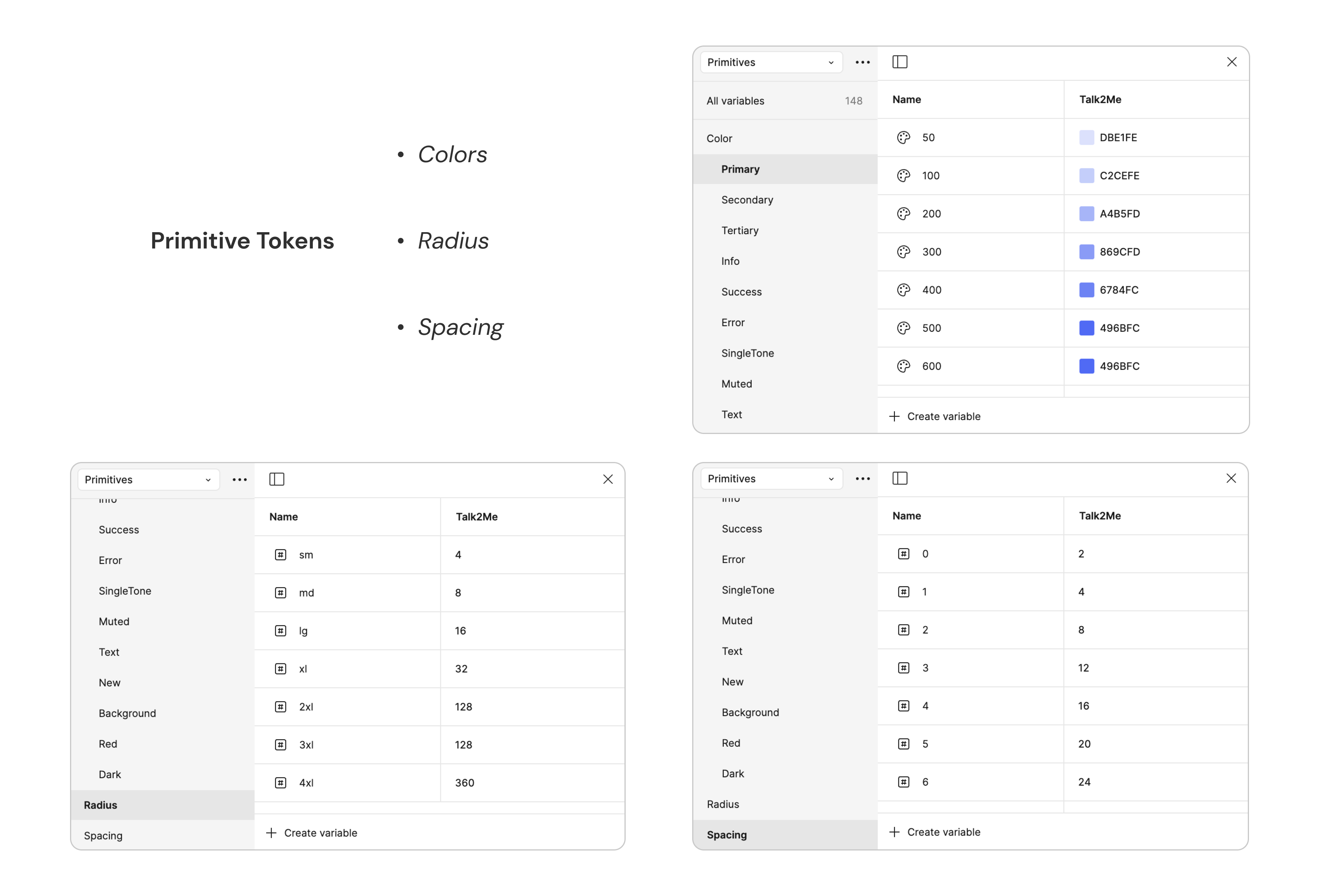Click the 360 value for 4xl
The width and height of the screenshot is (1319, 896).
[x=464, y=782]
